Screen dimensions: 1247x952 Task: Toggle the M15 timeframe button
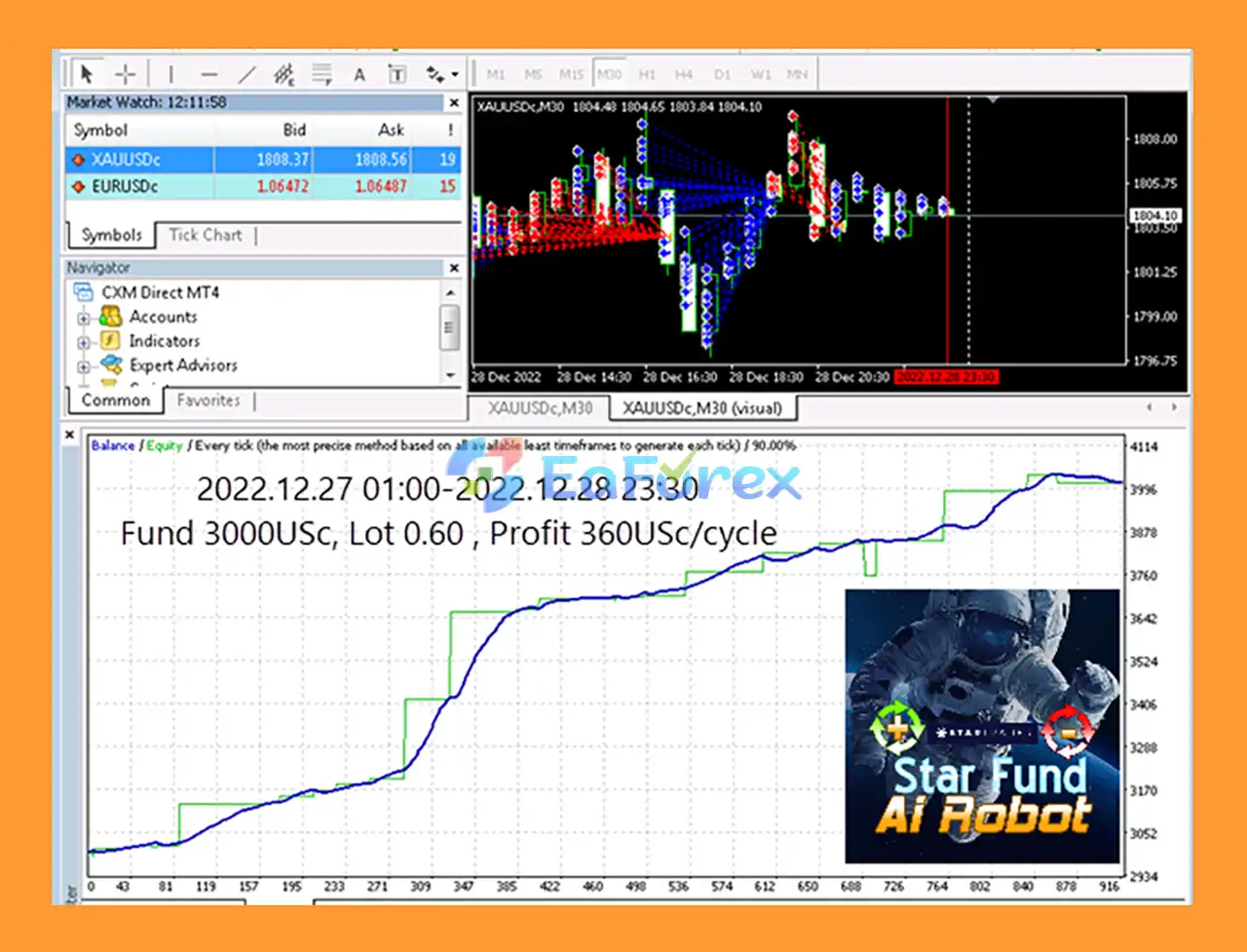(571, 74)
